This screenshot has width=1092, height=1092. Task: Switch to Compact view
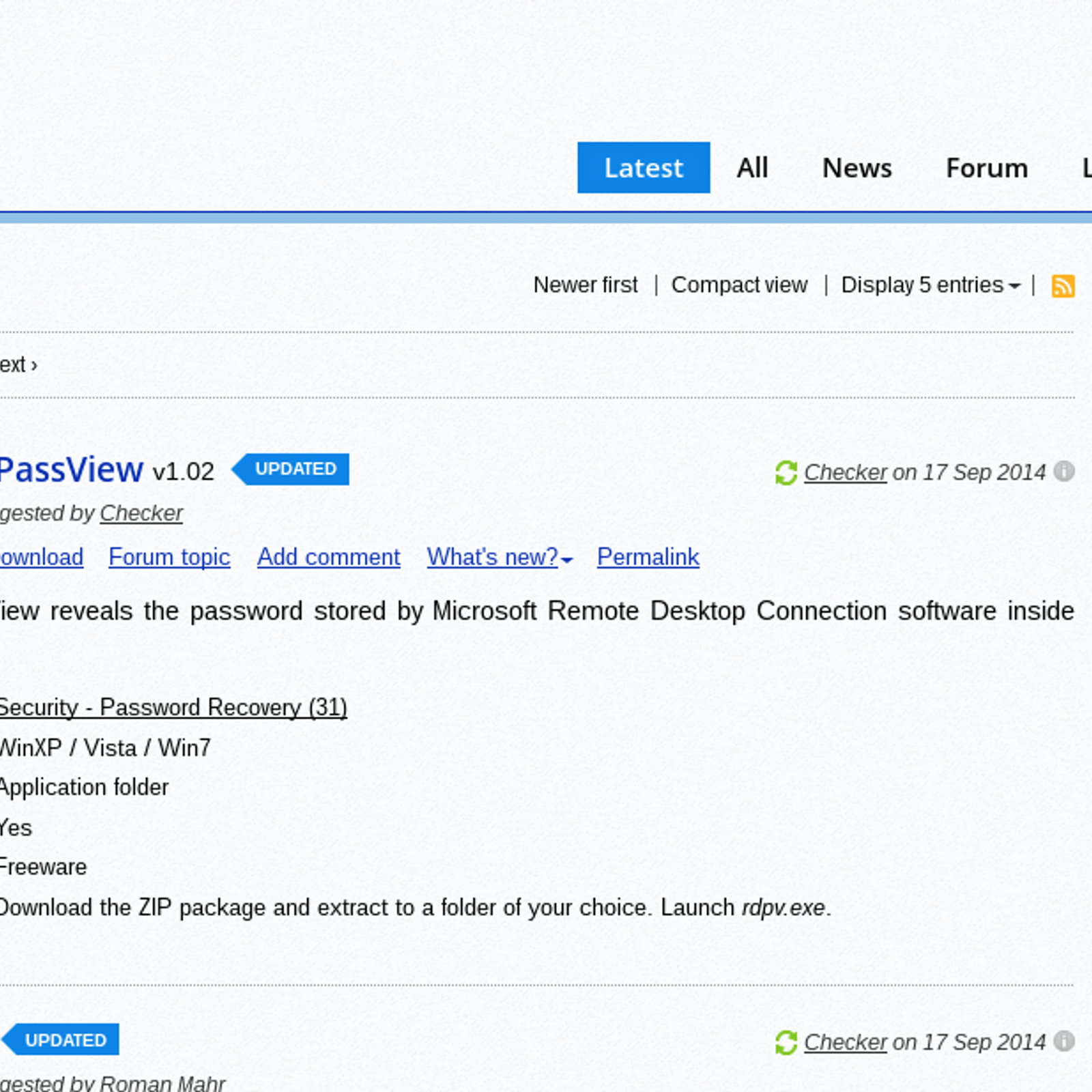tap(739, 285)
